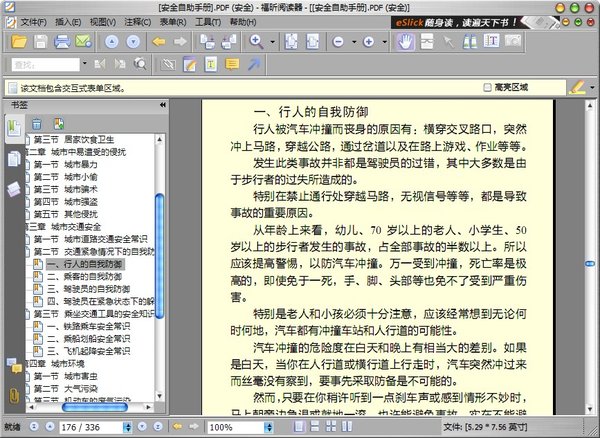Open the 插入(E) menu
Screen dimensions: 600x438
pos(68,22)
